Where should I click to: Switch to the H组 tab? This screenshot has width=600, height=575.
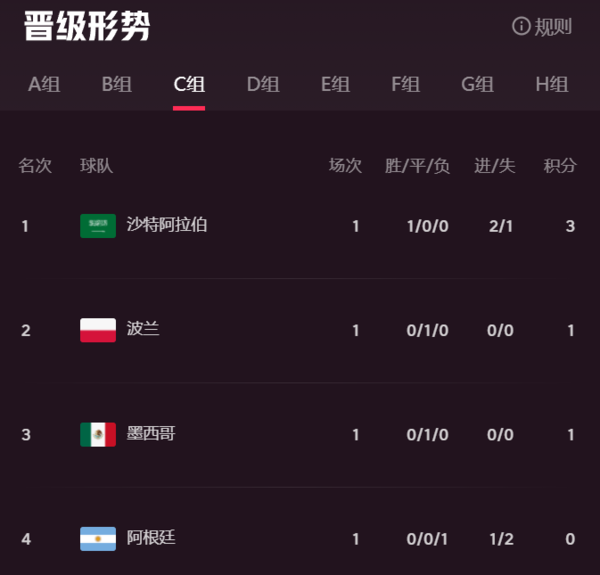pyautogui.click(x=552, y=85)
